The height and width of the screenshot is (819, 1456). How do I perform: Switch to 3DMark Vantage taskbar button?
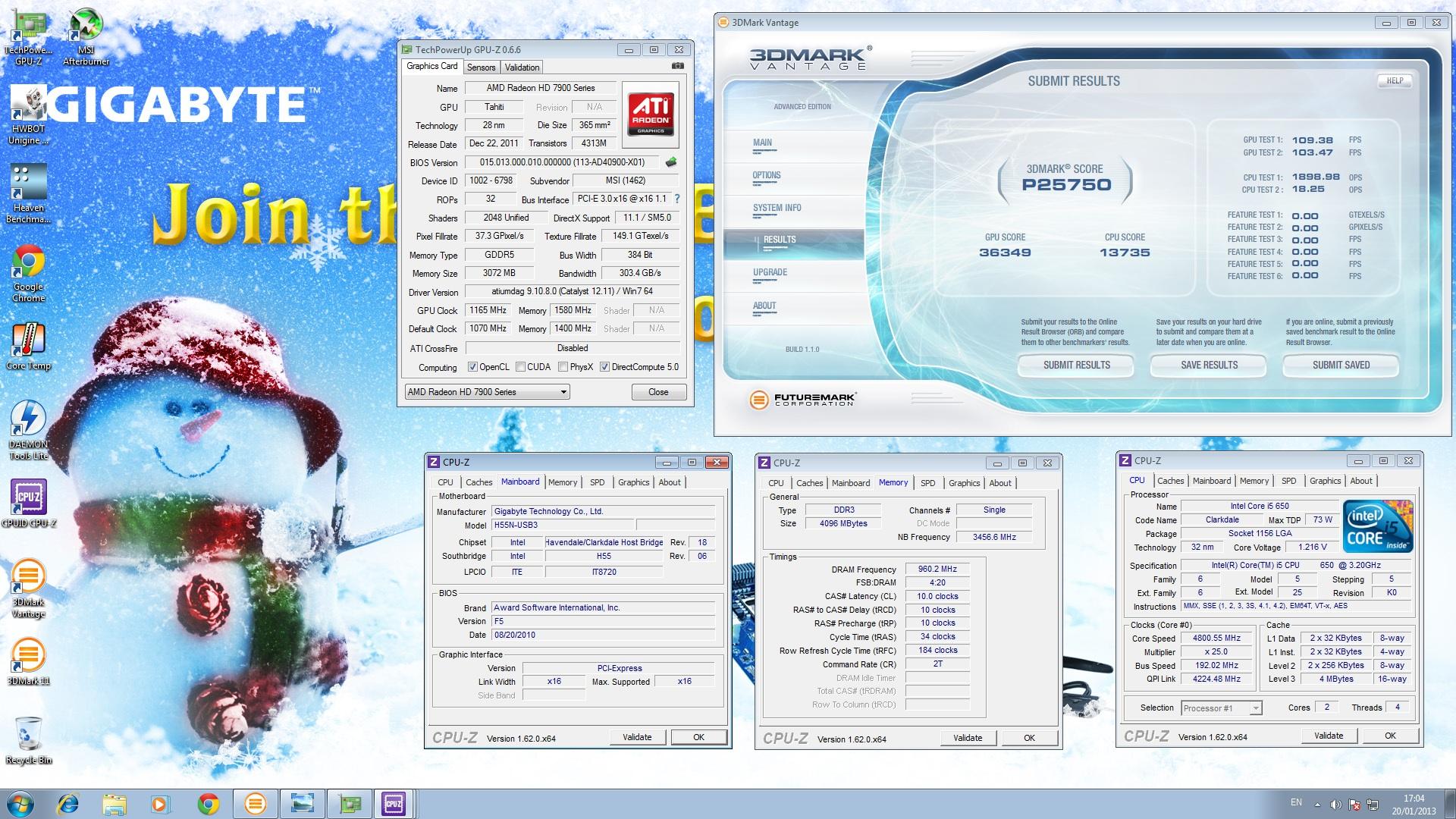point(255,804)
